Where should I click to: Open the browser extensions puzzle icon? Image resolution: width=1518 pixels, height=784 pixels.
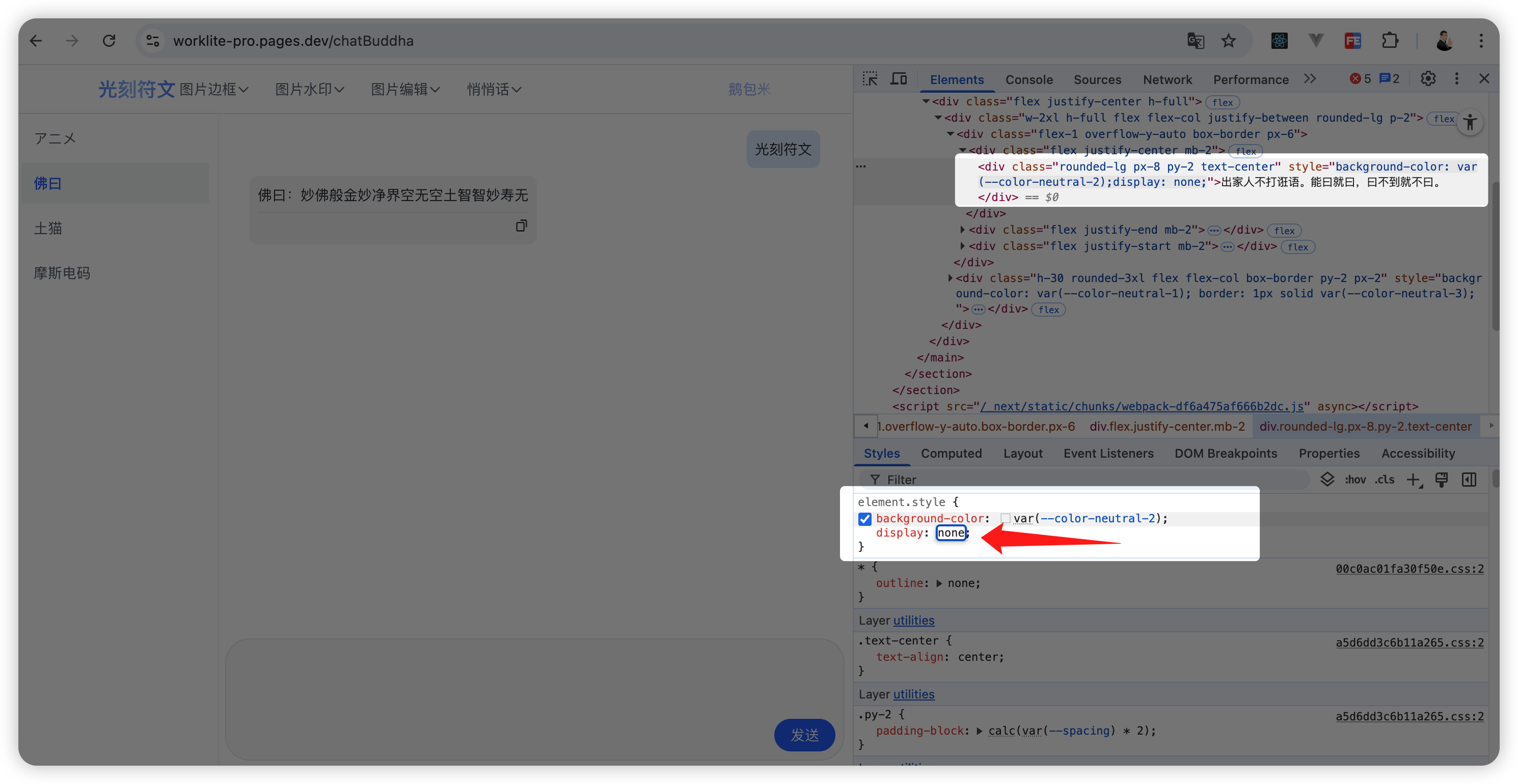pyautogui.click(x=1390, y=41)
